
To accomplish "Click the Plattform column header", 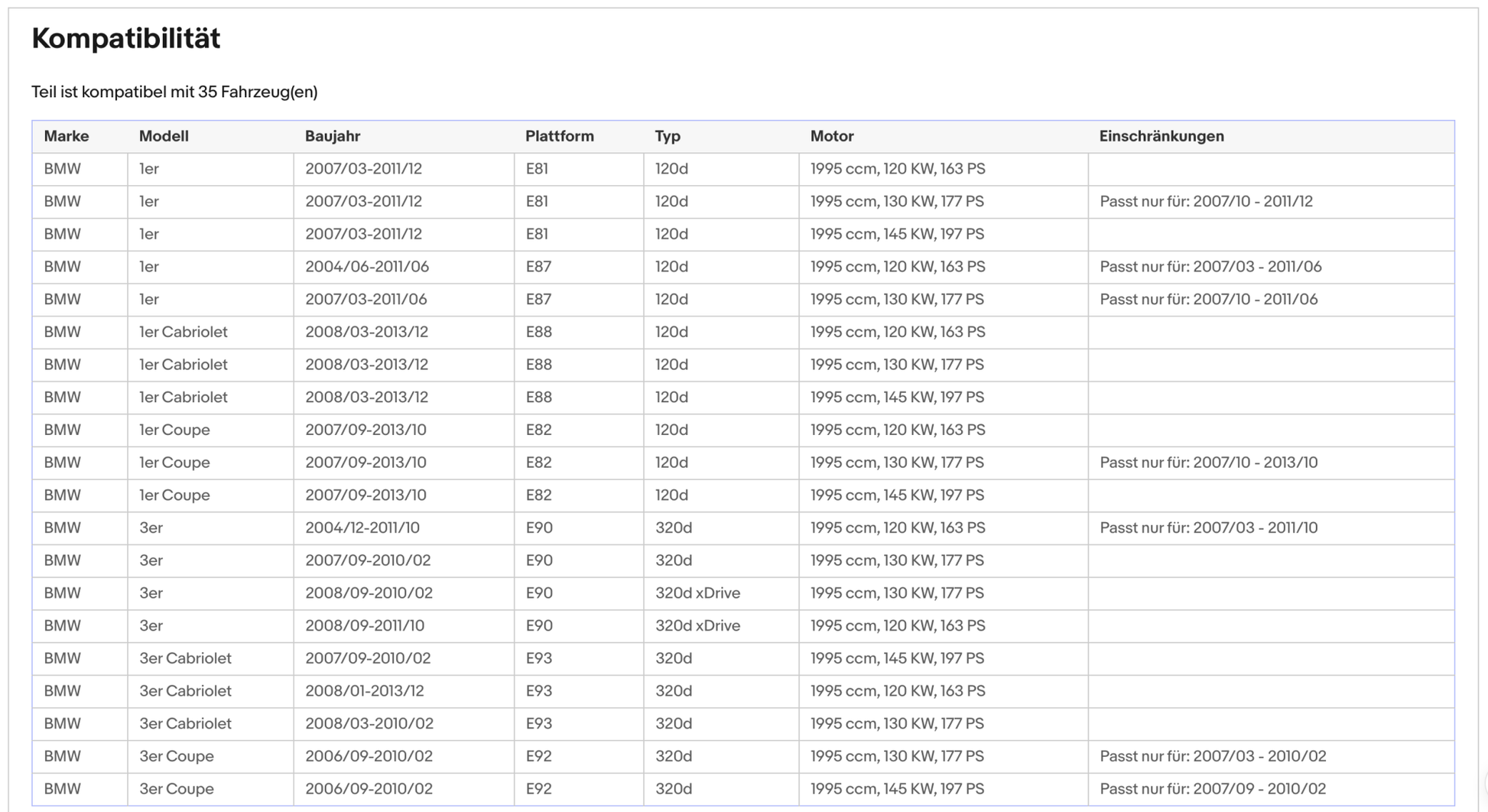I will coord(560,136).
